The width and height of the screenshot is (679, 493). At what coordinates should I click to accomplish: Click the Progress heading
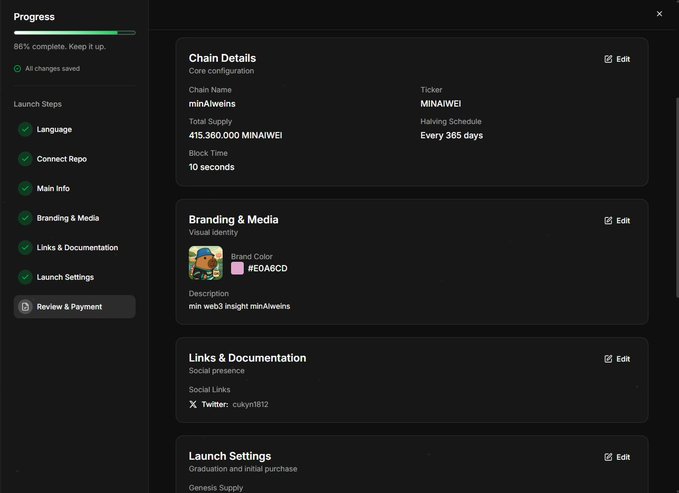(x=34, y=17)
